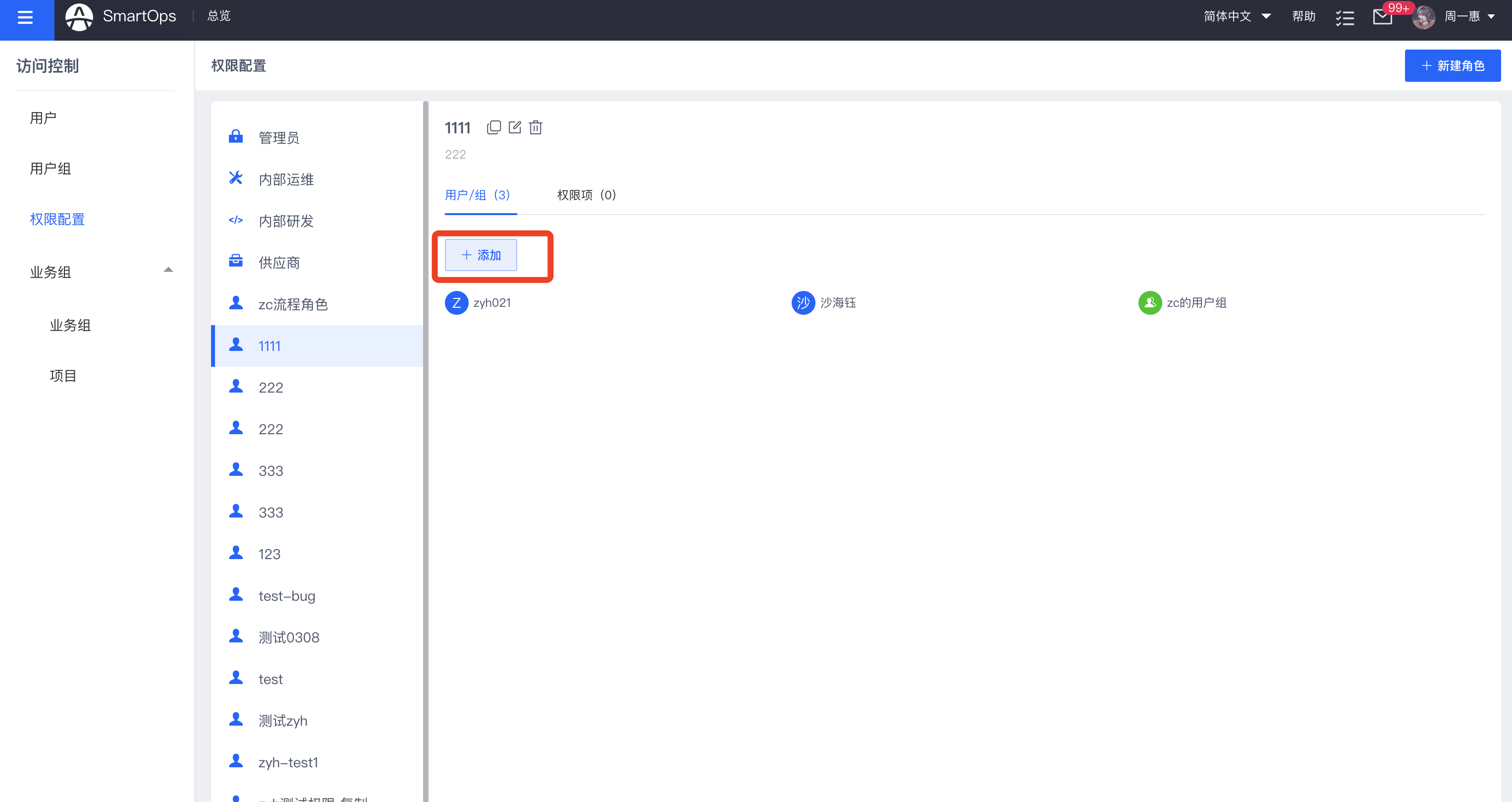Open 帮助 help link in the header
Screen dimensions: 1512x802
point(1303,16)
